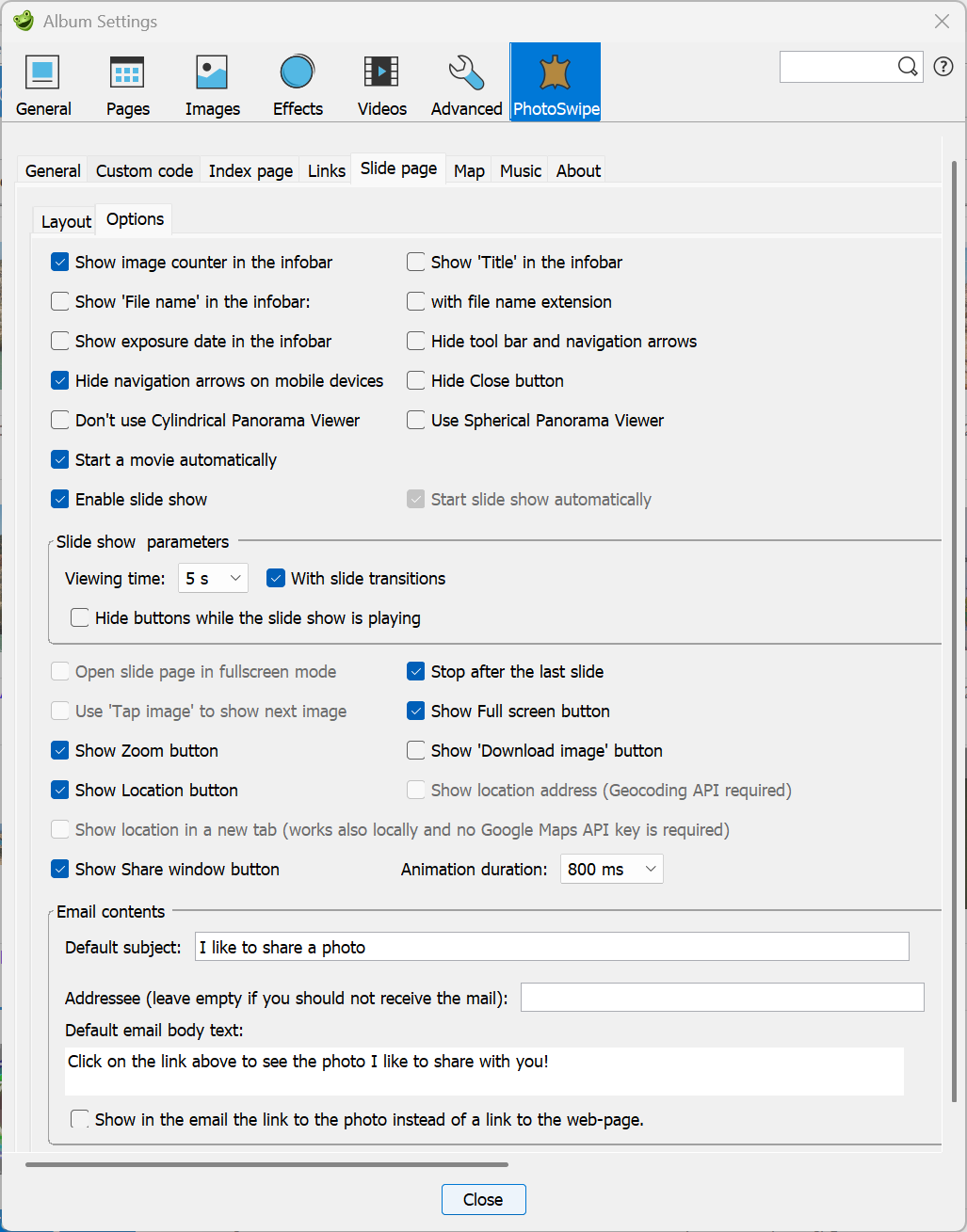
Task: Open the Animation duration dropdown
Action: [611, 870]
